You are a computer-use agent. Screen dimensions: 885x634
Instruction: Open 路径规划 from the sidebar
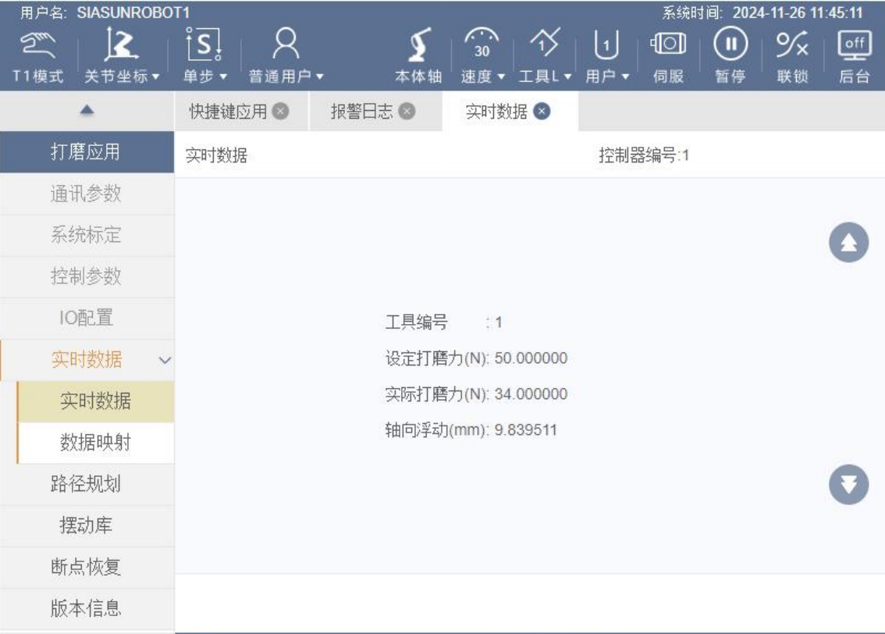point(86,484)
